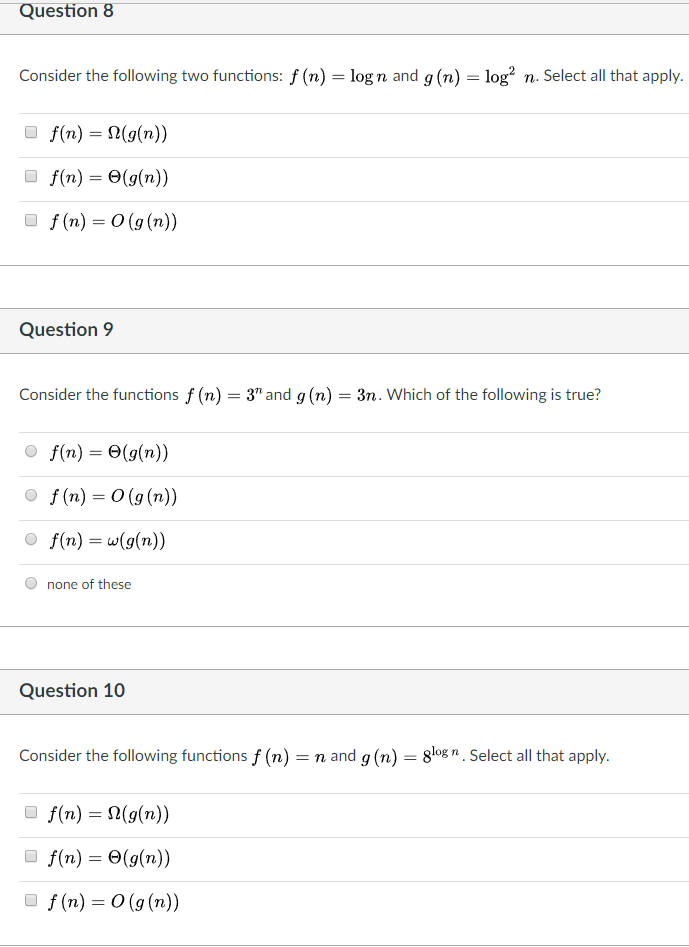
Task: Select "none of these" in Question 9
Action: coord(30,583)
